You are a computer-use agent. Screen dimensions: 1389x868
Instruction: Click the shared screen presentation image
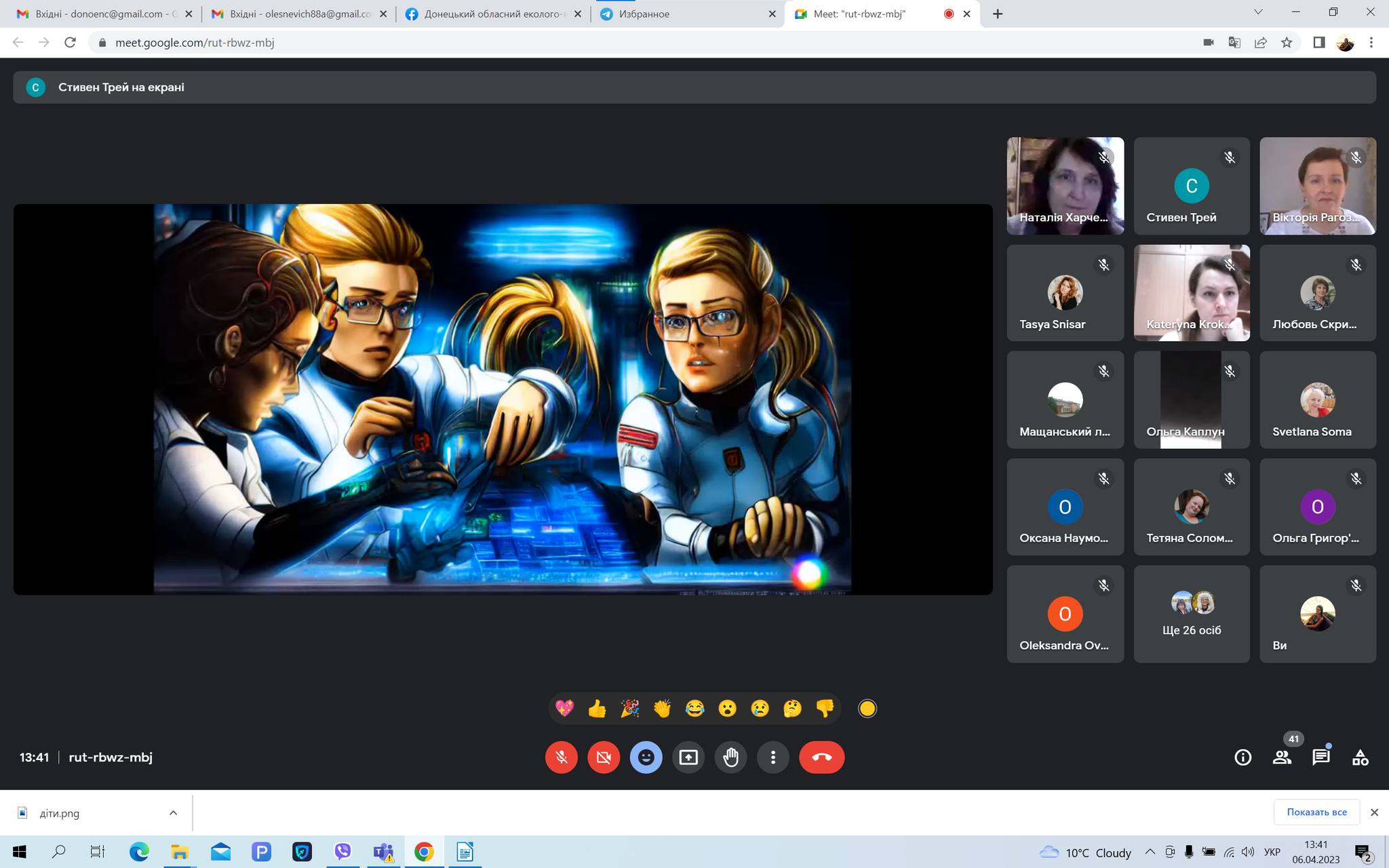503,399
